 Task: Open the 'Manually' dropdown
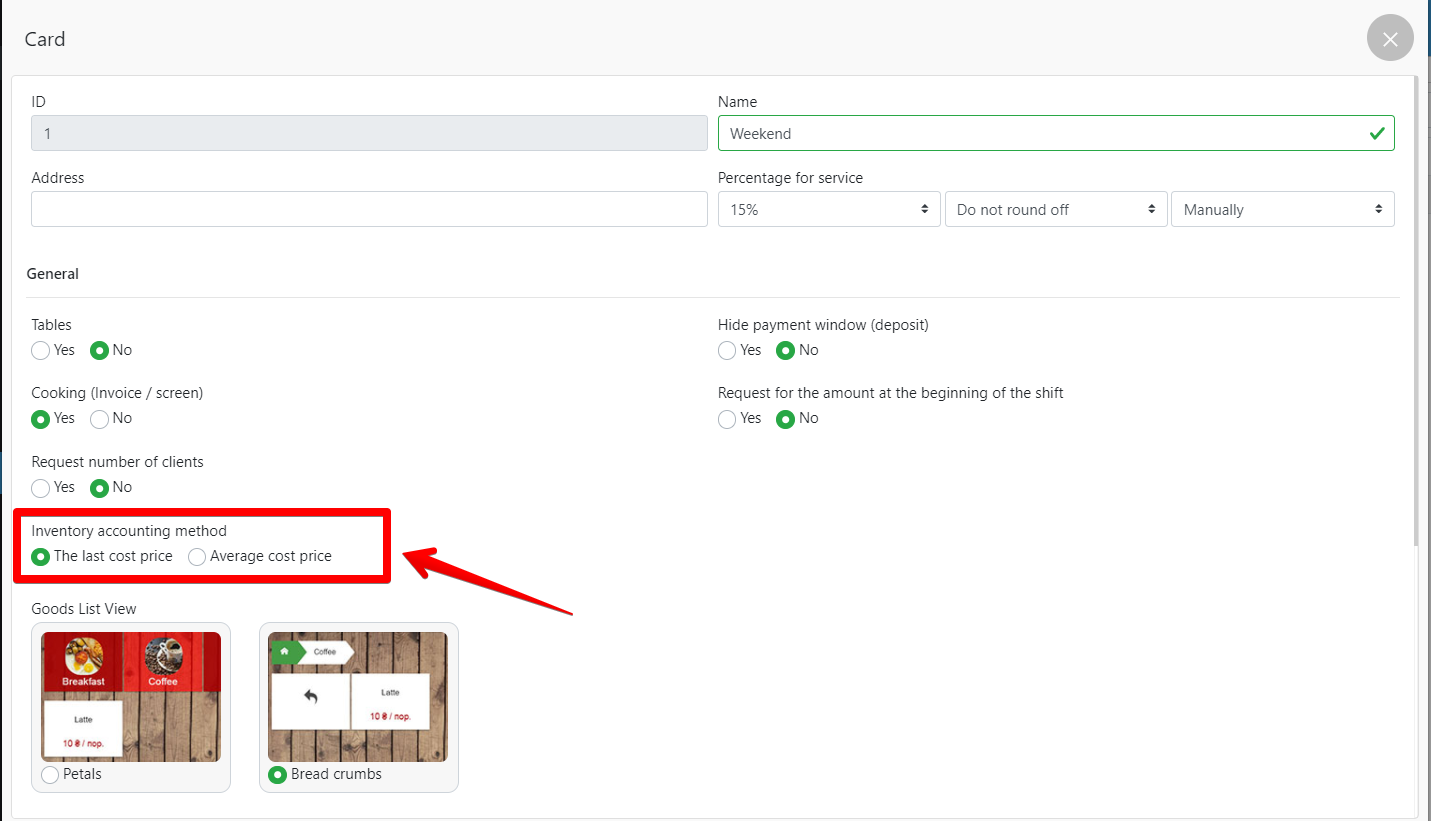pos(1282,209)
